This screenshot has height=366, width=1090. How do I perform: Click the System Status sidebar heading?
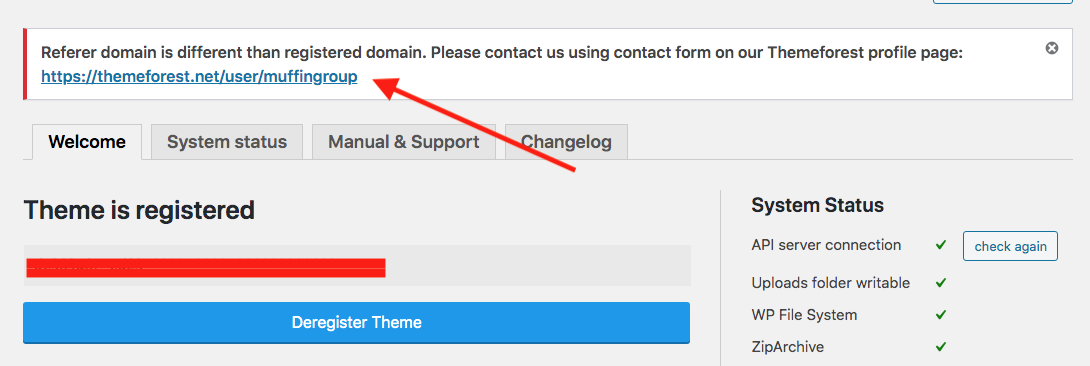click(x=818, y=205)
